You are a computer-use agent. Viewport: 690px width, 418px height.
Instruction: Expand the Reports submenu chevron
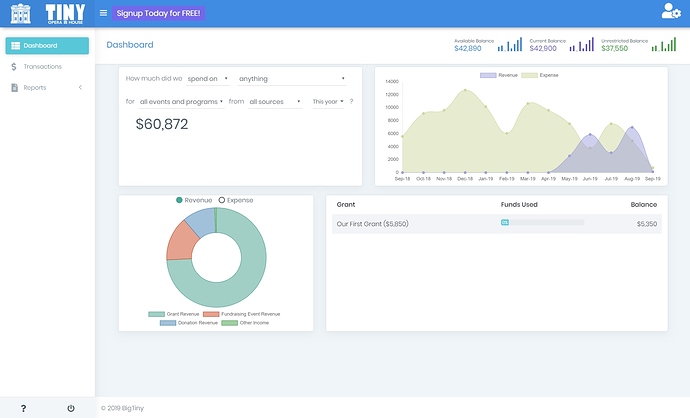pyautogui.click(x=81, y=88)
